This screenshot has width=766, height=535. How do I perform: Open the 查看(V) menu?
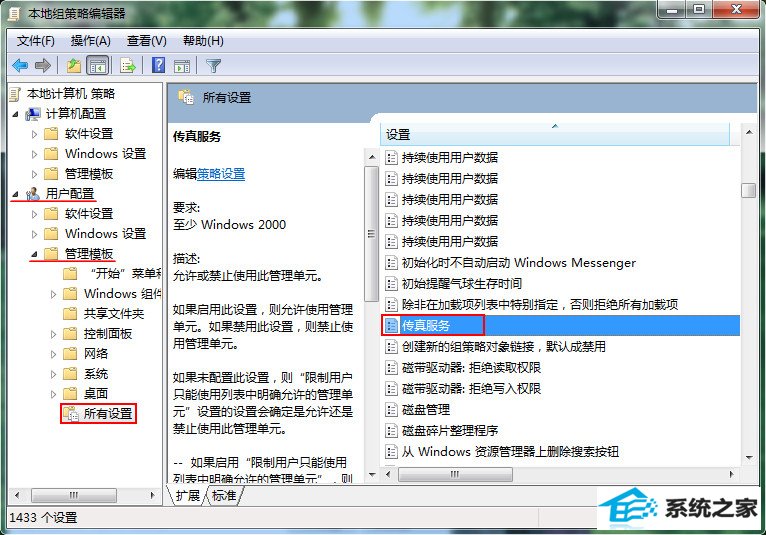147,41
